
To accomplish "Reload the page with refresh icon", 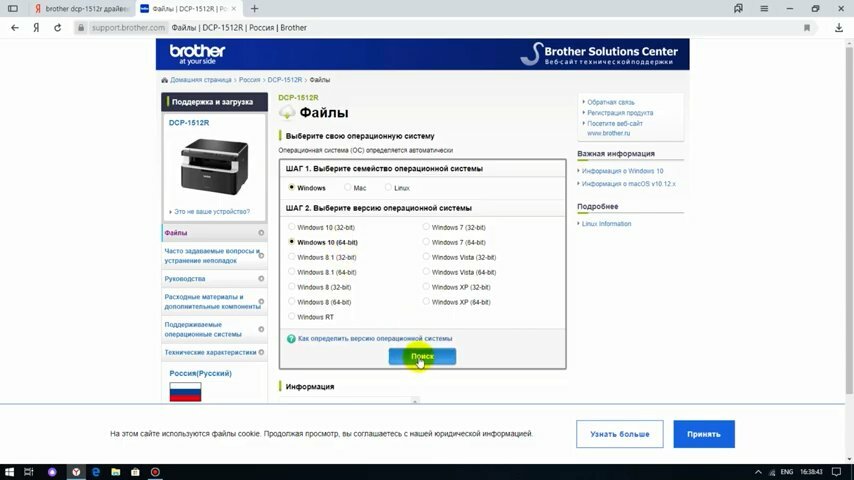I will [x=57, y=28].
